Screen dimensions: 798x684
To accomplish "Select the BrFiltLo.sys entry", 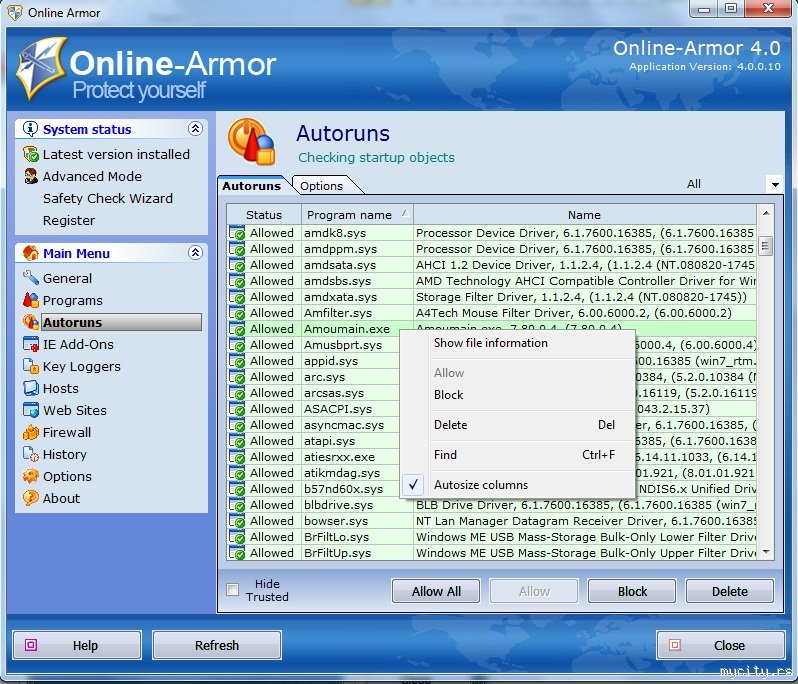I will coord(492,537).
